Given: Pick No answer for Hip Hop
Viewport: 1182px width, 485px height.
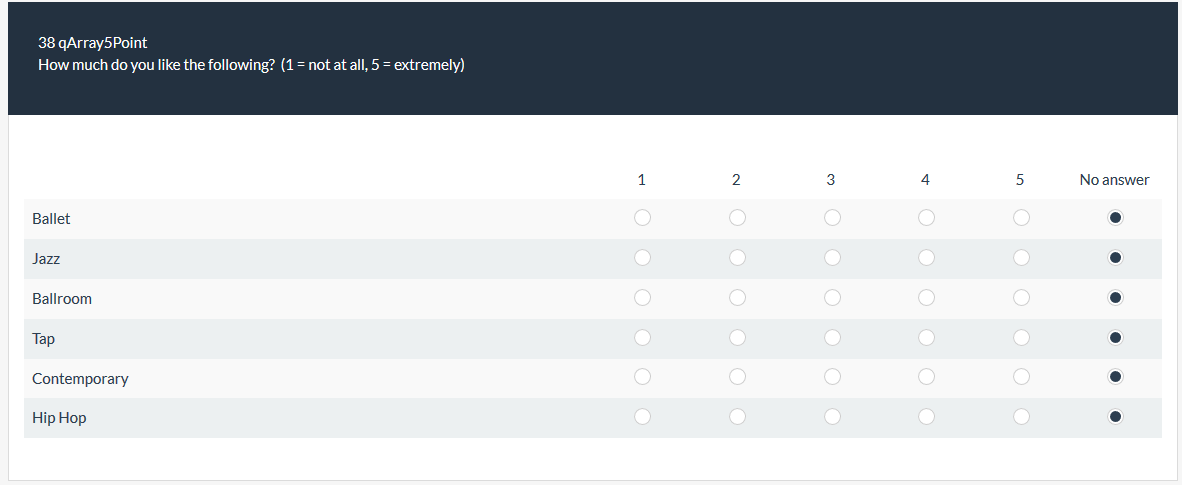Looking at the screenshot, I should 1116,417.
